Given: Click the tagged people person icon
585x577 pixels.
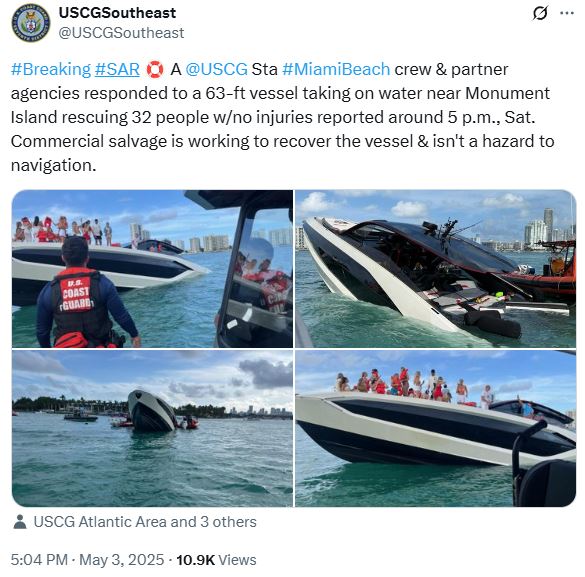Looking at the screenshot, I should 20,522.
